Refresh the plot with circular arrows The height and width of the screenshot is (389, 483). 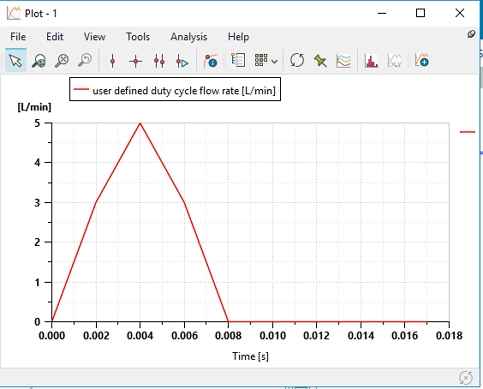297,60
